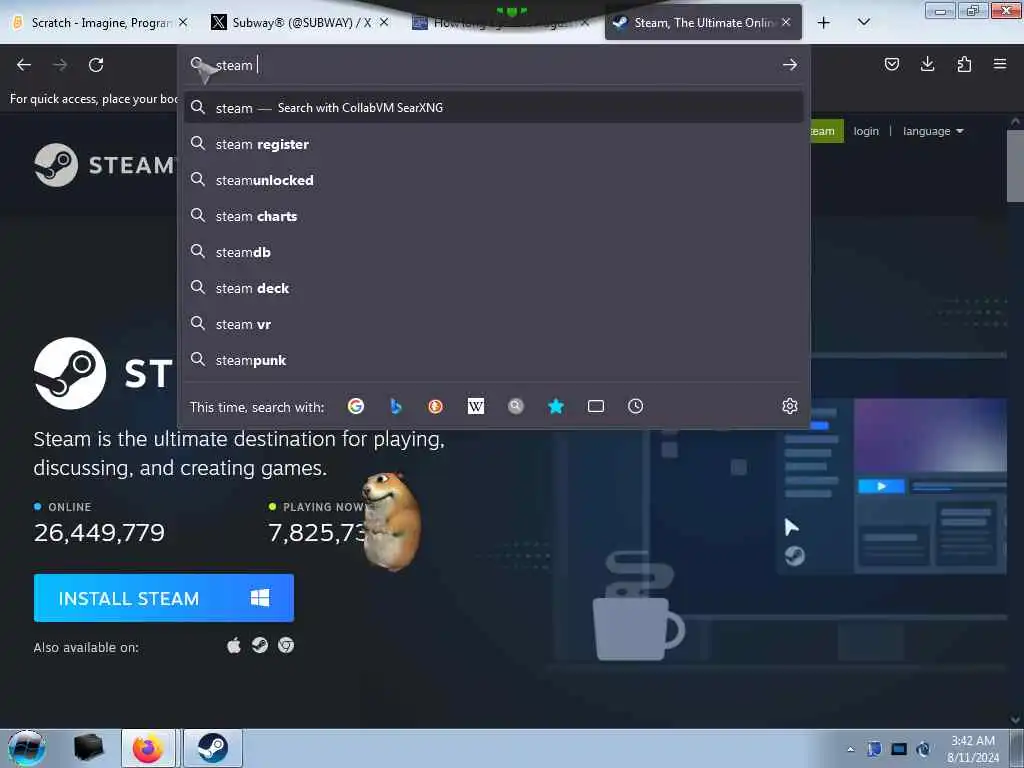Open a new tab with plus button

click(824, 23)
